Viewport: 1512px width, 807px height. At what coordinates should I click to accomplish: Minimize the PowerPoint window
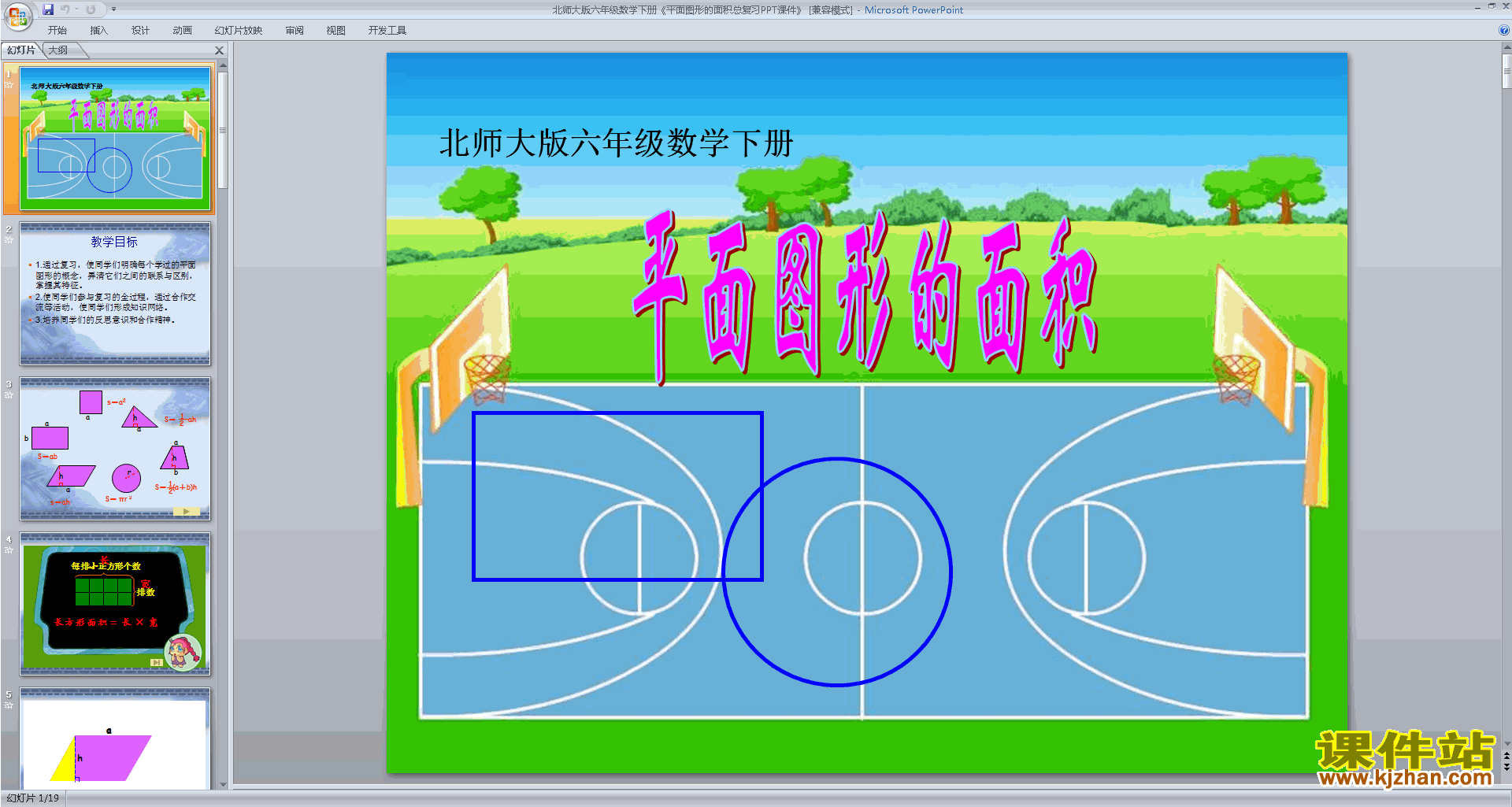[x=1477, y=7]
